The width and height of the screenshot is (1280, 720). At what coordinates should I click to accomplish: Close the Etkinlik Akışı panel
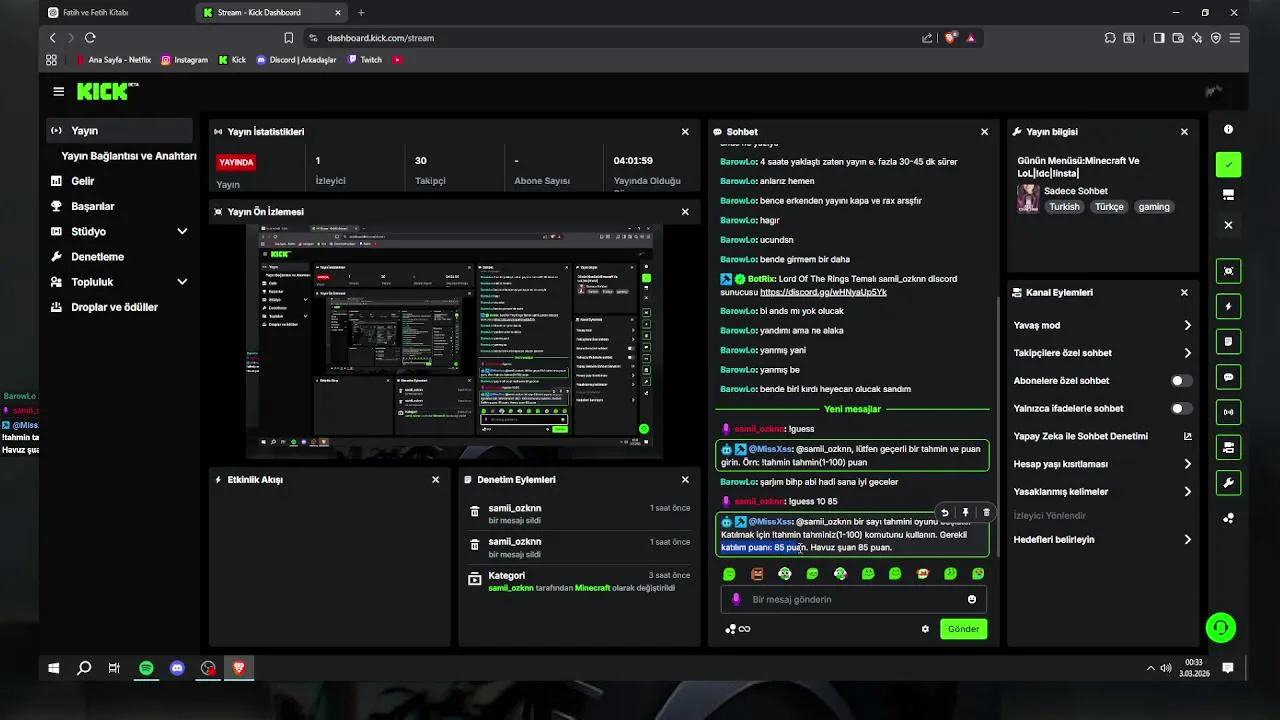435,480
